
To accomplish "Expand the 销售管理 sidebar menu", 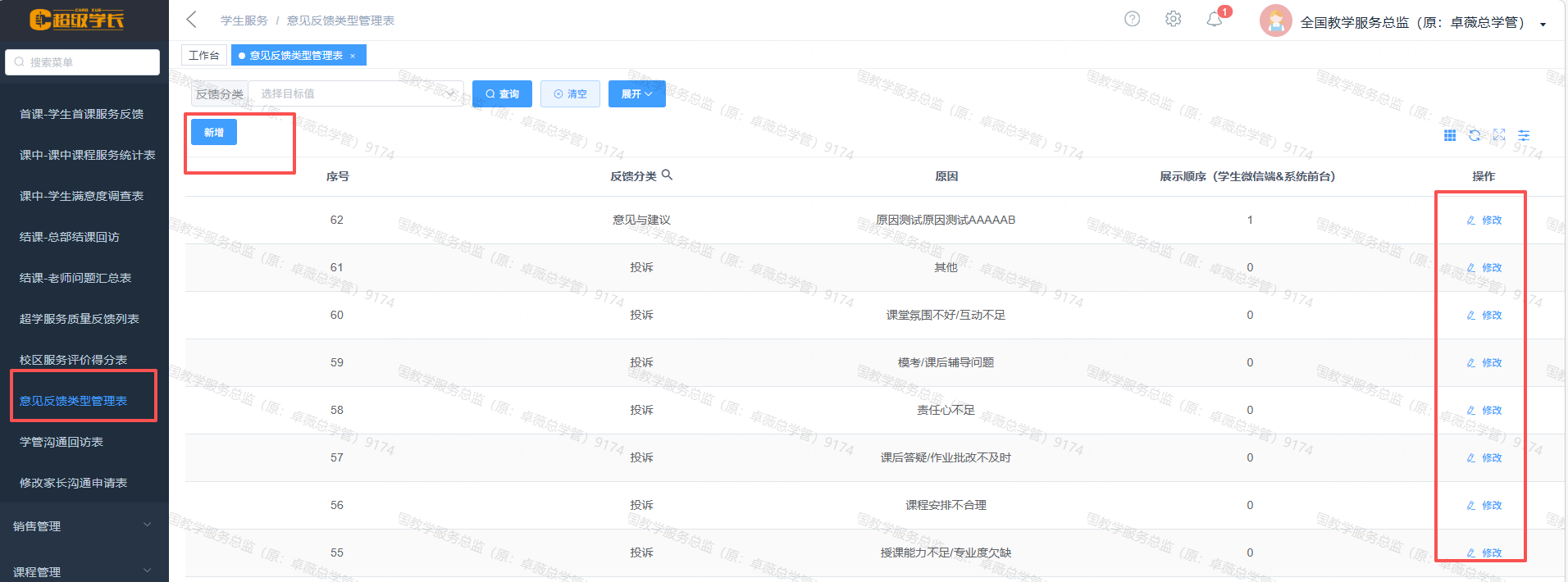I will 82,525.
